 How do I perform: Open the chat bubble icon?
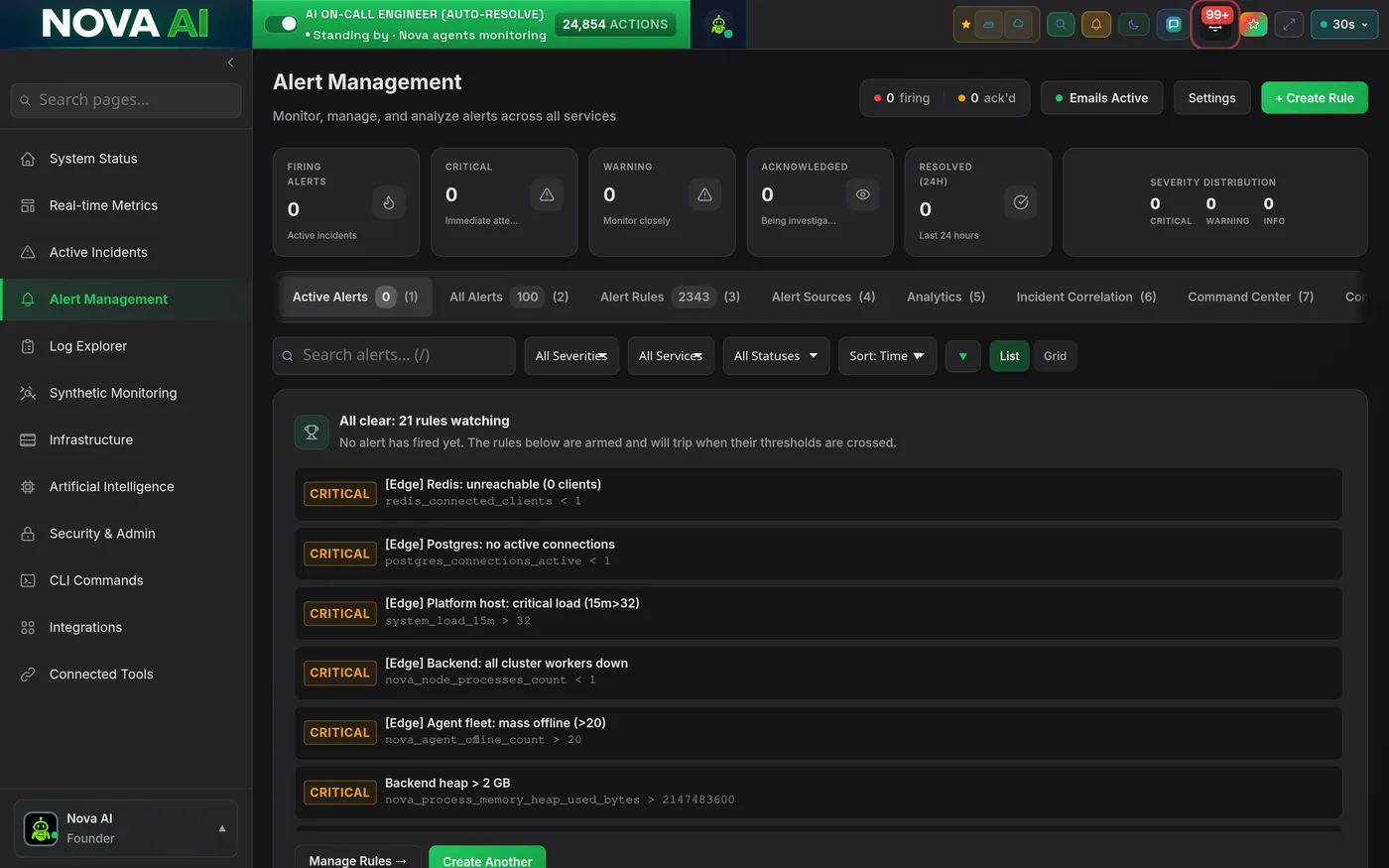1174,25
